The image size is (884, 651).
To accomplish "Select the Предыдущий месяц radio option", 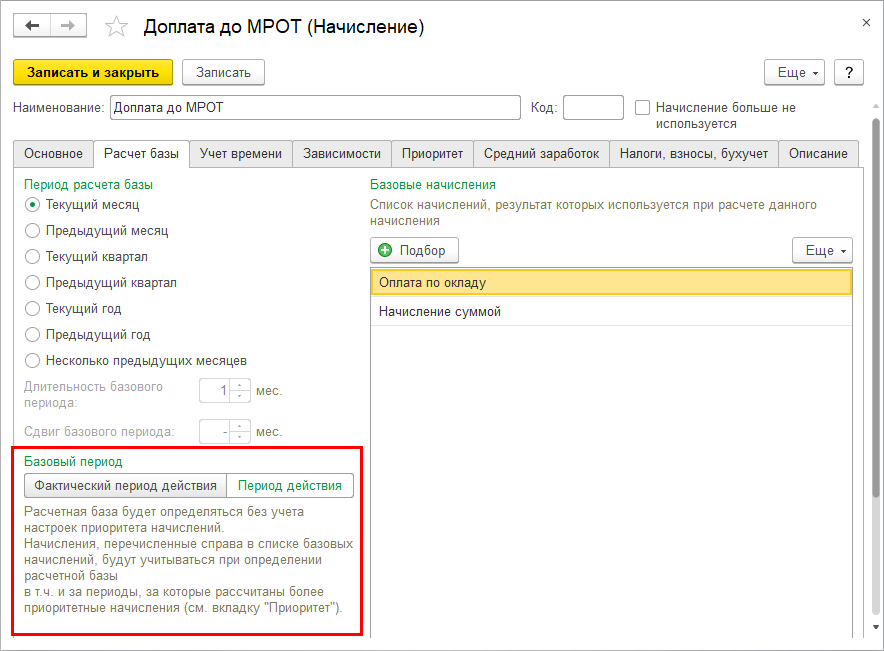I will 32,231.
